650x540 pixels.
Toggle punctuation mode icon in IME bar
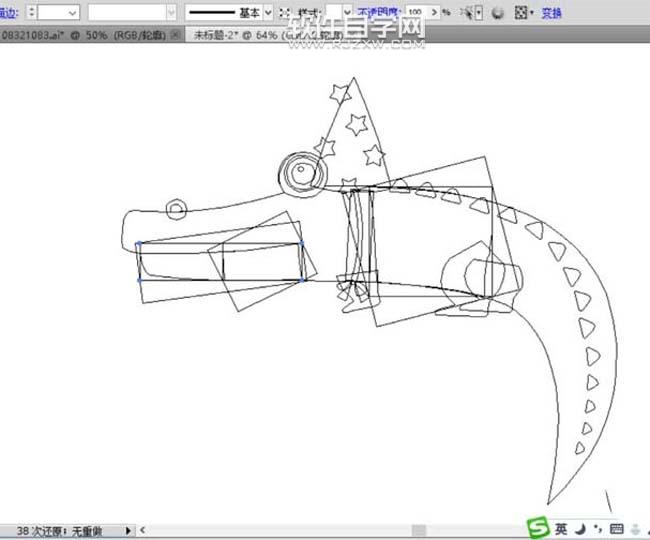[598, 527]
